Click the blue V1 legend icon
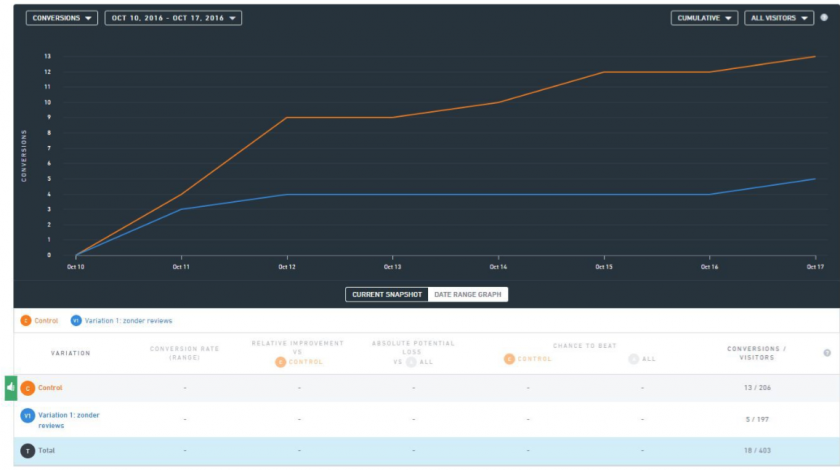The image size is (840, 470). coord(76,320)
